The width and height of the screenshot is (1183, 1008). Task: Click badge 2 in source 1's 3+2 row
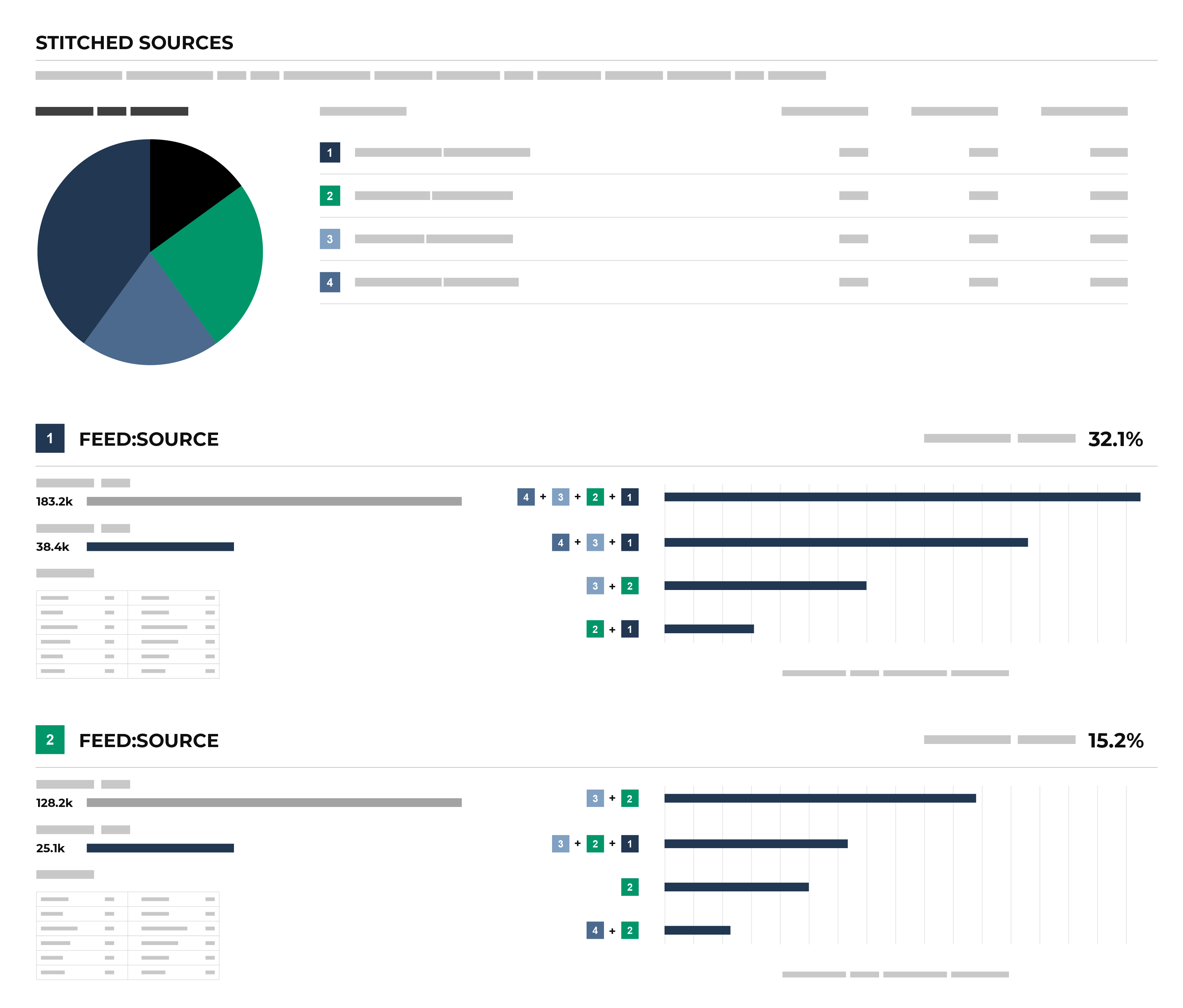(630, 585)
